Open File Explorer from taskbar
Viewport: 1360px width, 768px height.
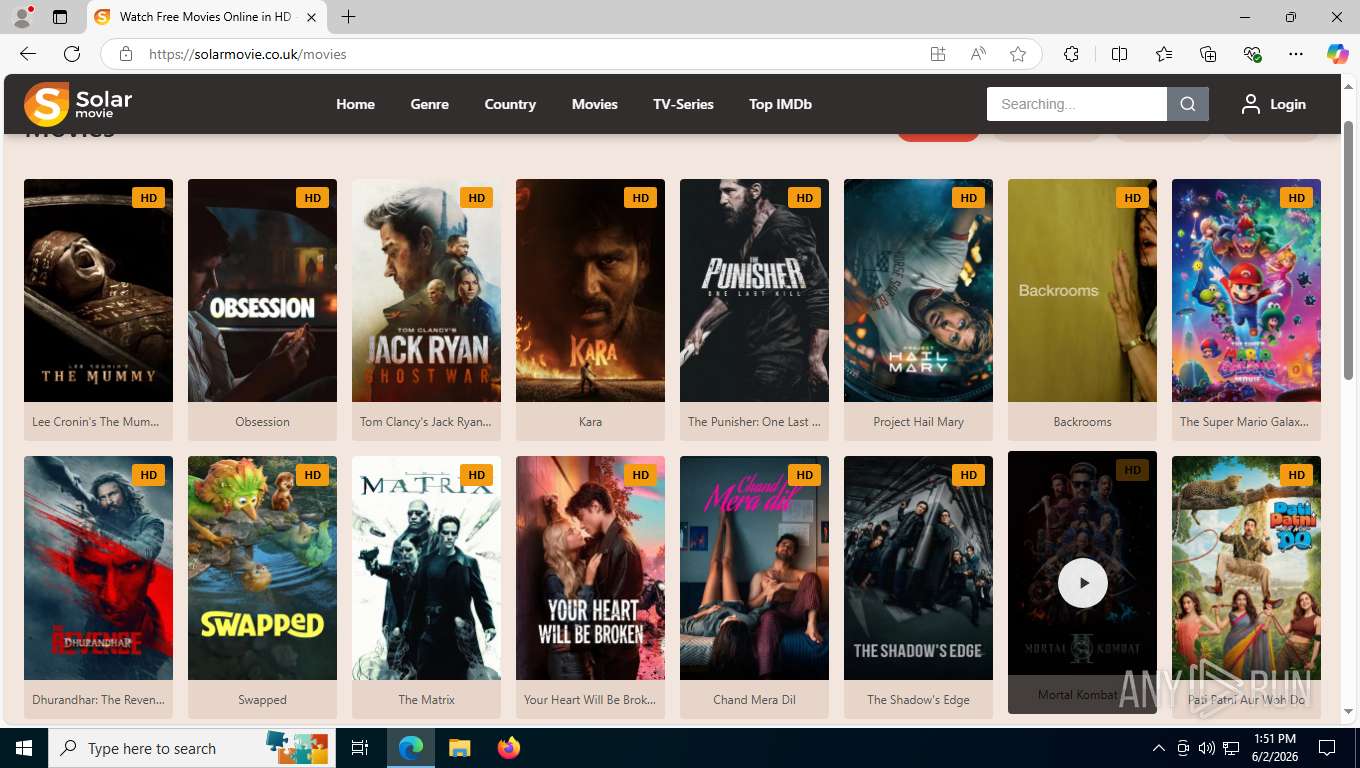[459, 748]
